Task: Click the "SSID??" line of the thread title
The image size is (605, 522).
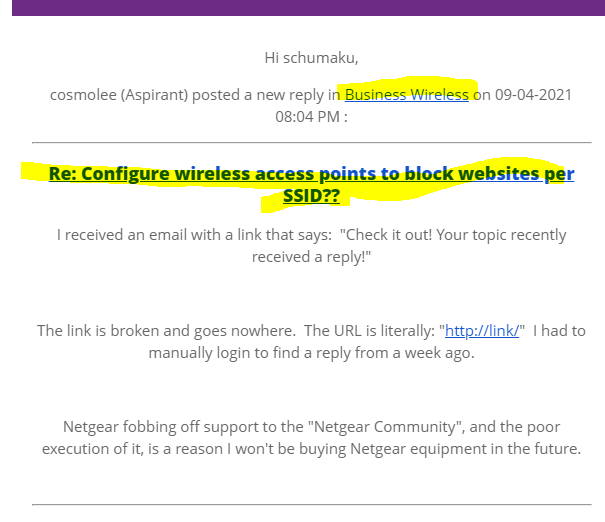Action: (x=311, y=196)
